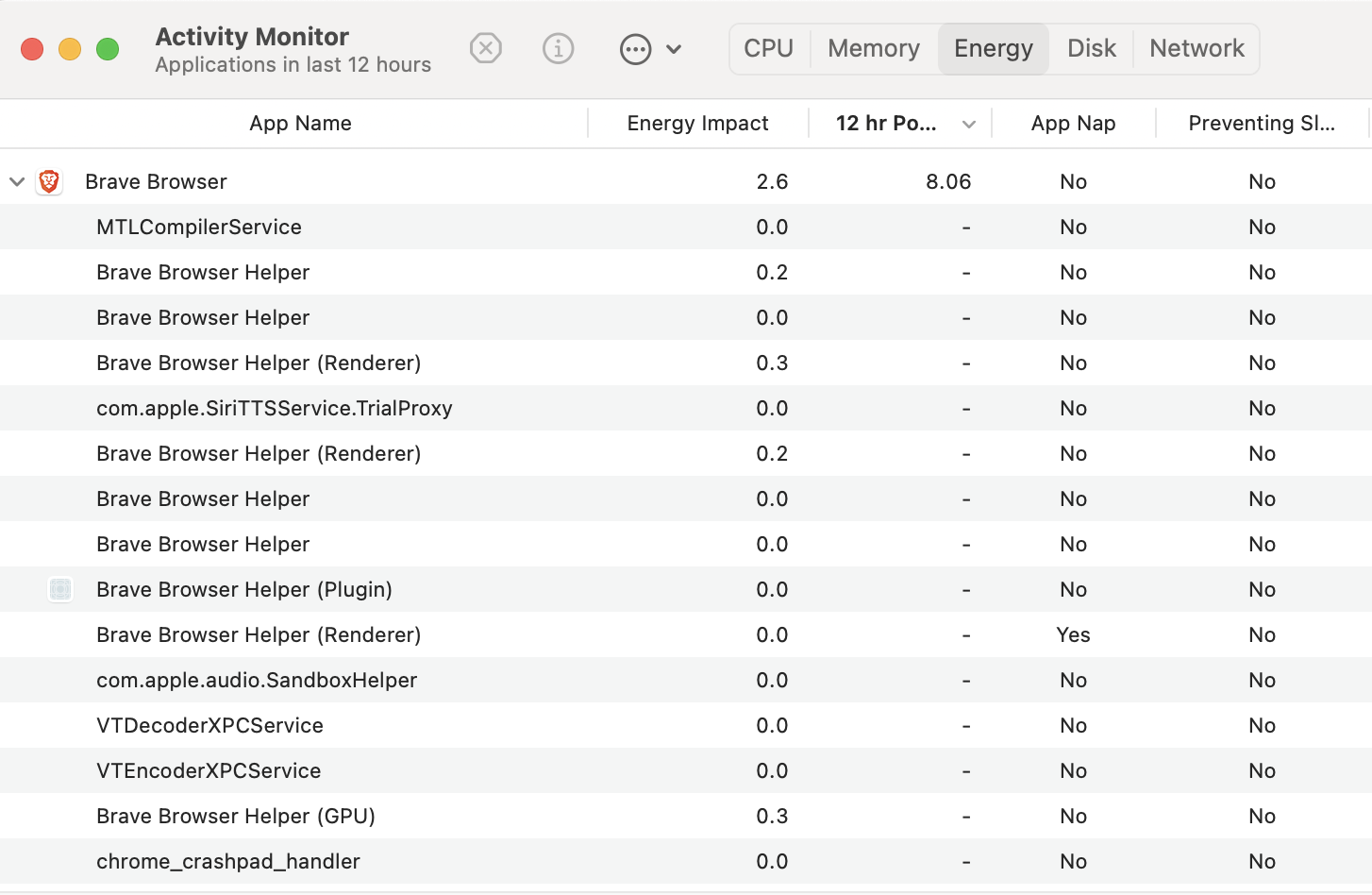
Task: Select the Brave Browser parent row
Action: click(x=686, y=181)
